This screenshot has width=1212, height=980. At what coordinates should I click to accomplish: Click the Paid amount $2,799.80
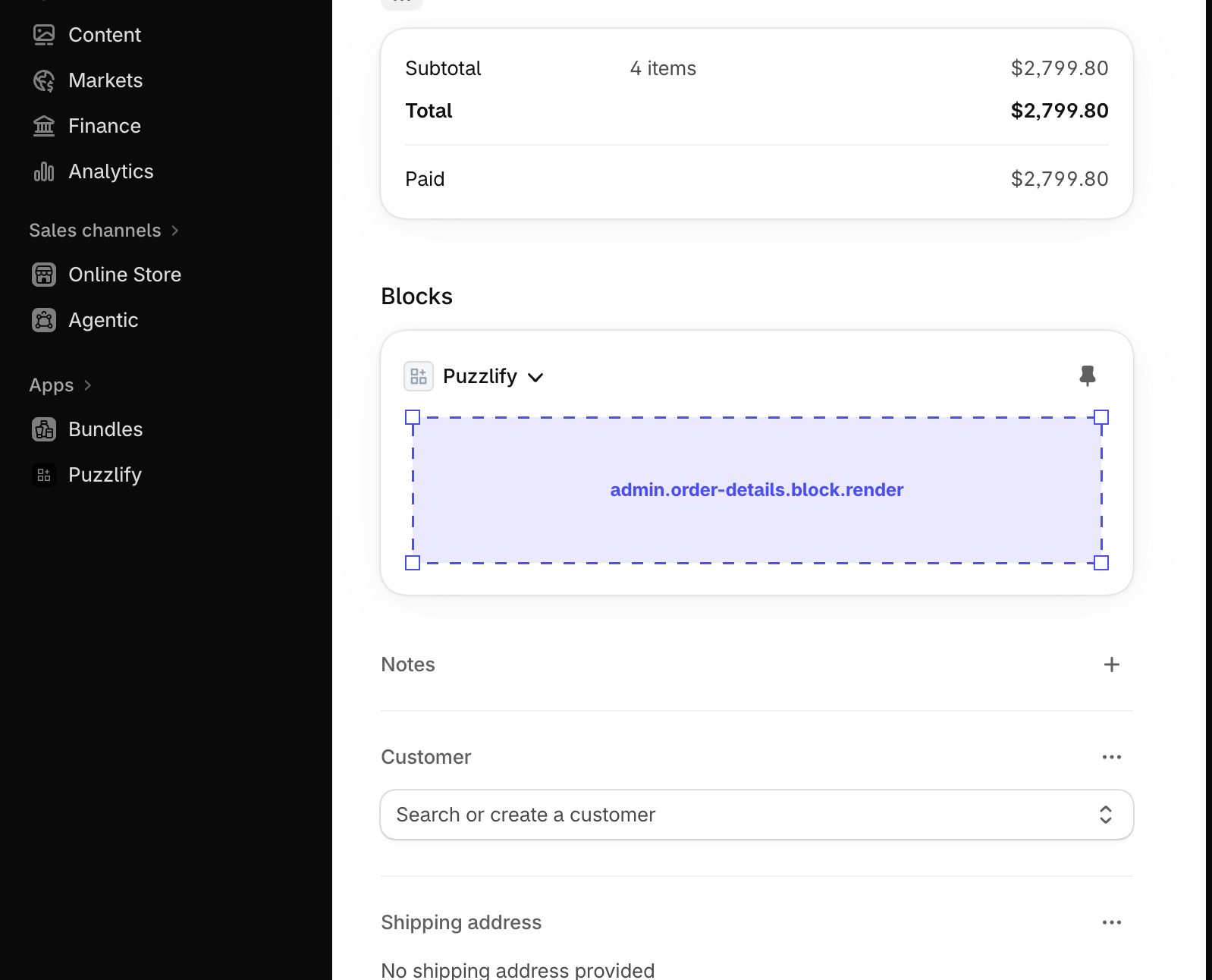coord(1060,179)
